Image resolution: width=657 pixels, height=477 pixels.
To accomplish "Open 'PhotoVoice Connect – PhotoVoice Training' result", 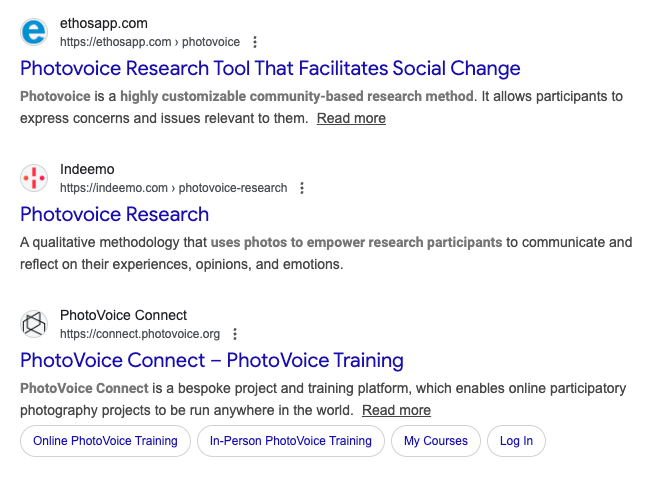I will tap(211, 360).
